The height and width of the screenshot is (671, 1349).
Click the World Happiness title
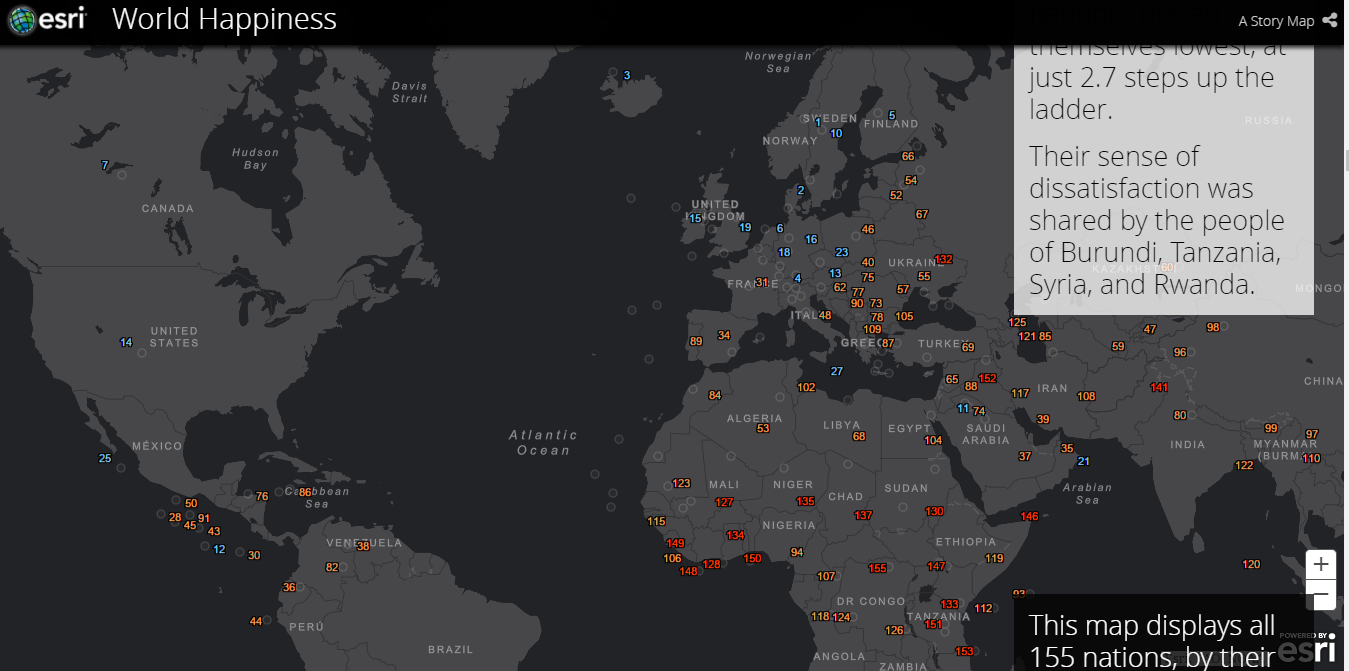(224, 19)
